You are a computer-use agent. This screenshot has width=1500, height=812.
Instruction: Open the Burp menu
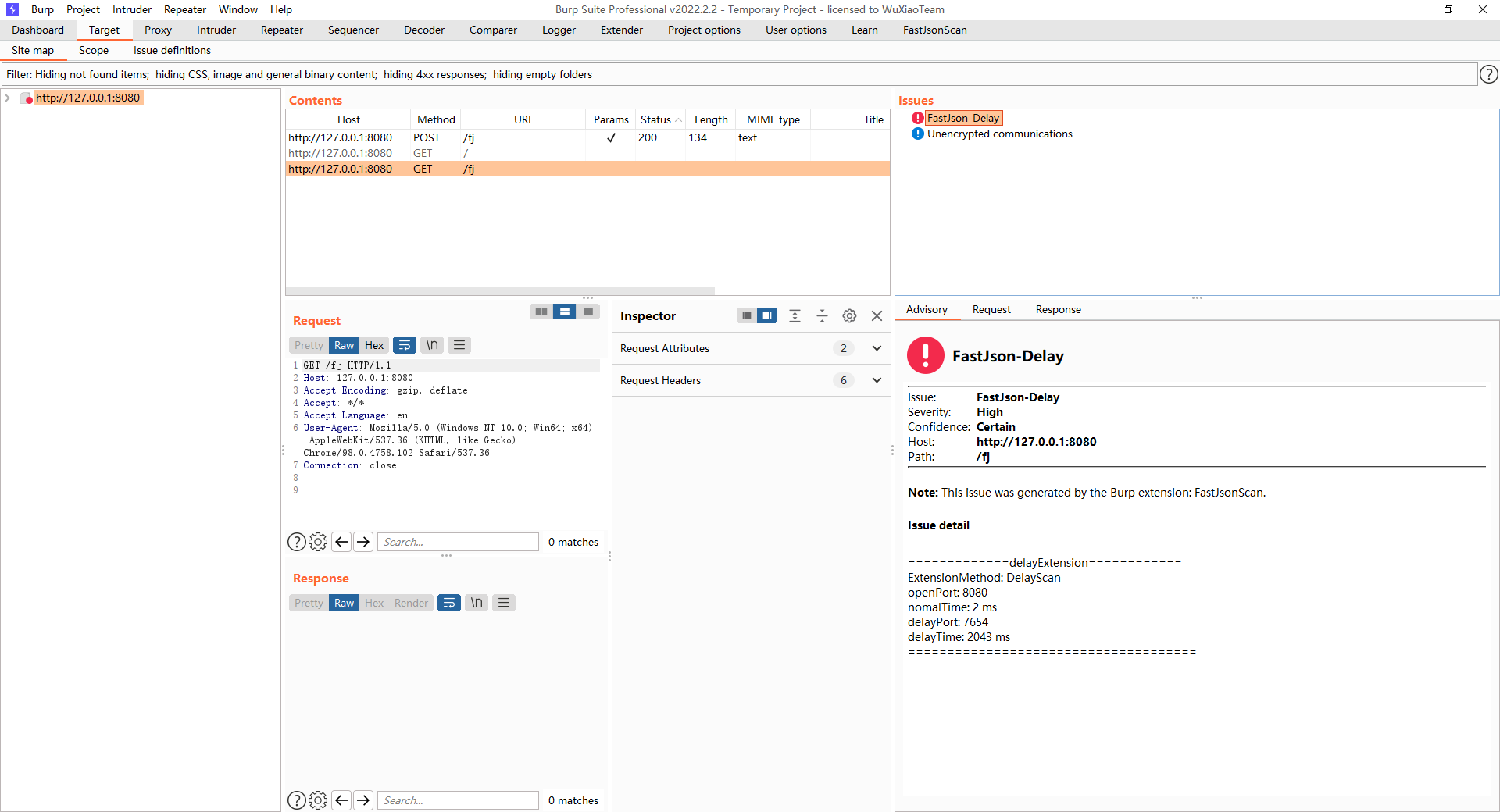(42, 9)
